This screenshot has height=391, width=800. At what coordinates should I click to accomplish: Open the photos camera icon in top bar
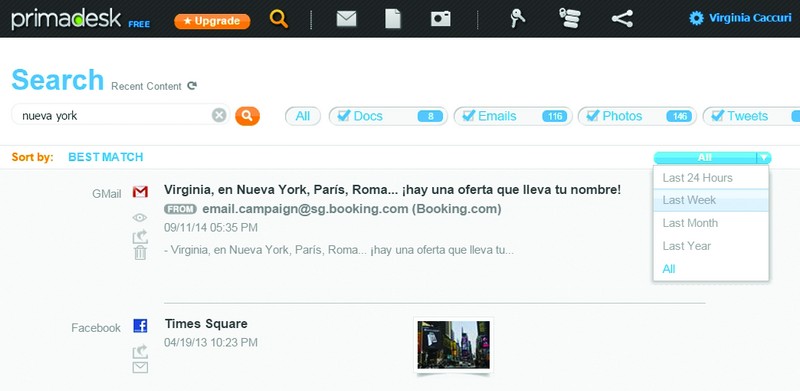(441, 19)
